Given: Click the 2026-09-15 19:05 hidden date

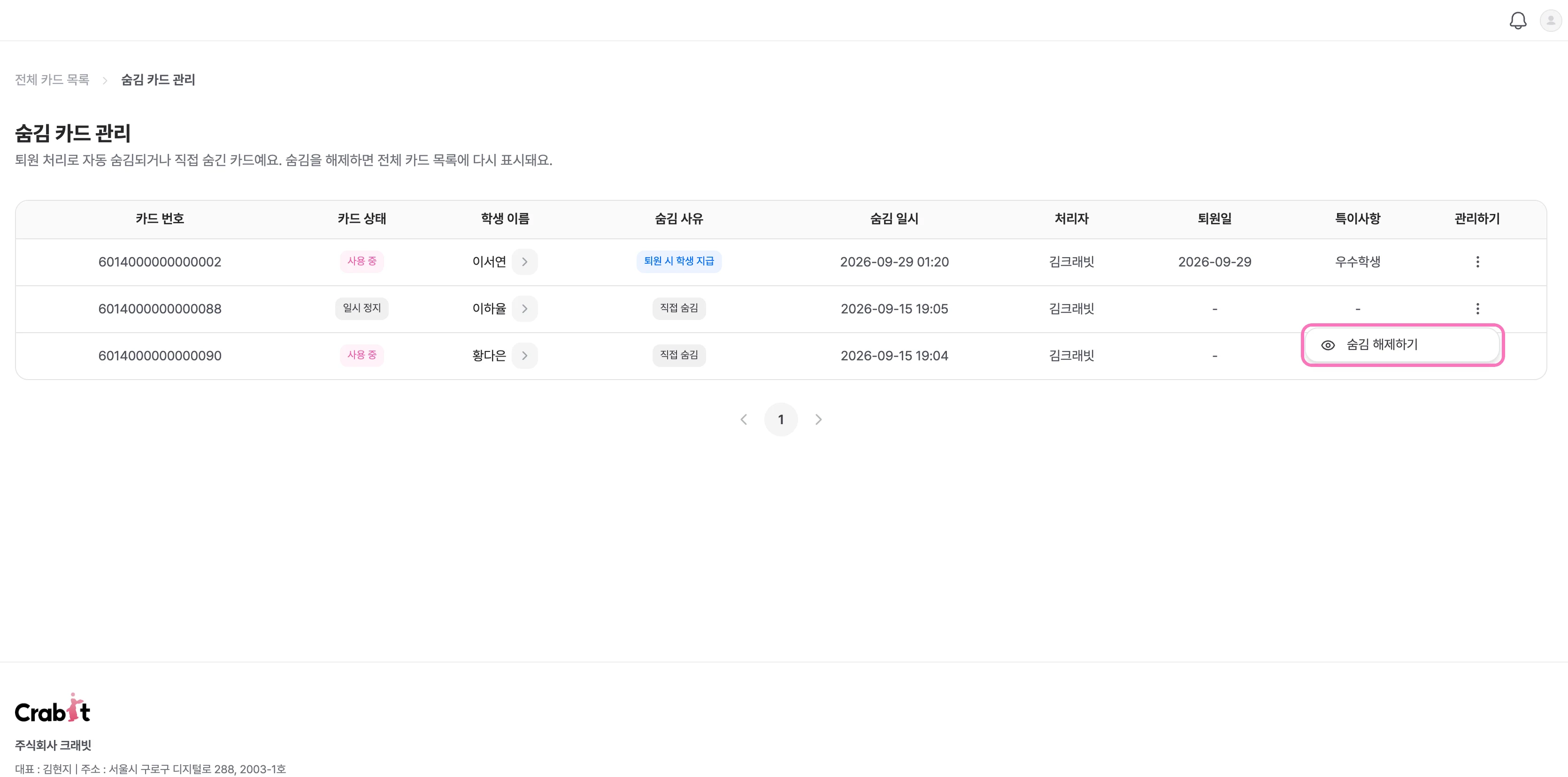Looking at the screenshot, I should point(894,308).
